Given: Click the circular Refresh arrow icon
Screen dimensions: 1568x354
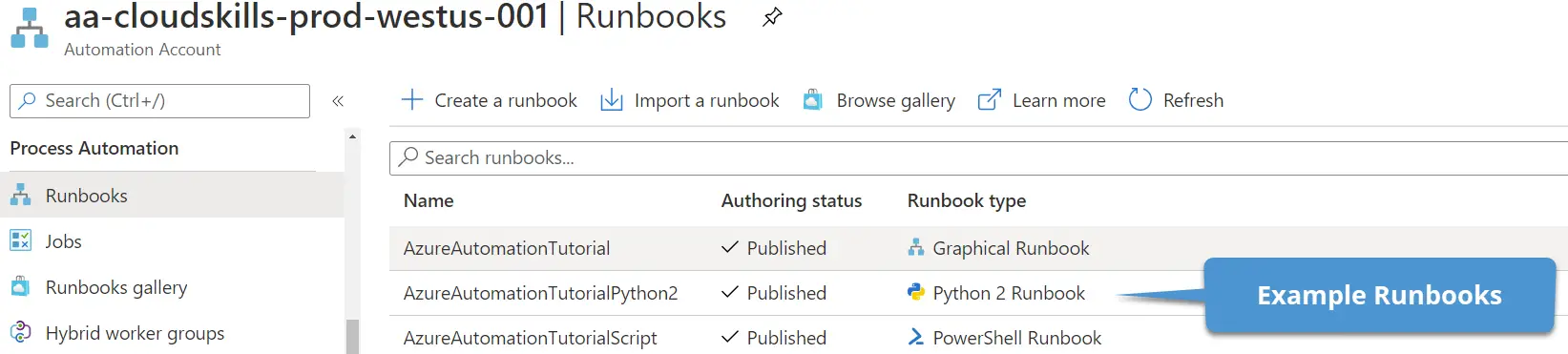Looking at the screenshot, I should [x=1139, y=99].
